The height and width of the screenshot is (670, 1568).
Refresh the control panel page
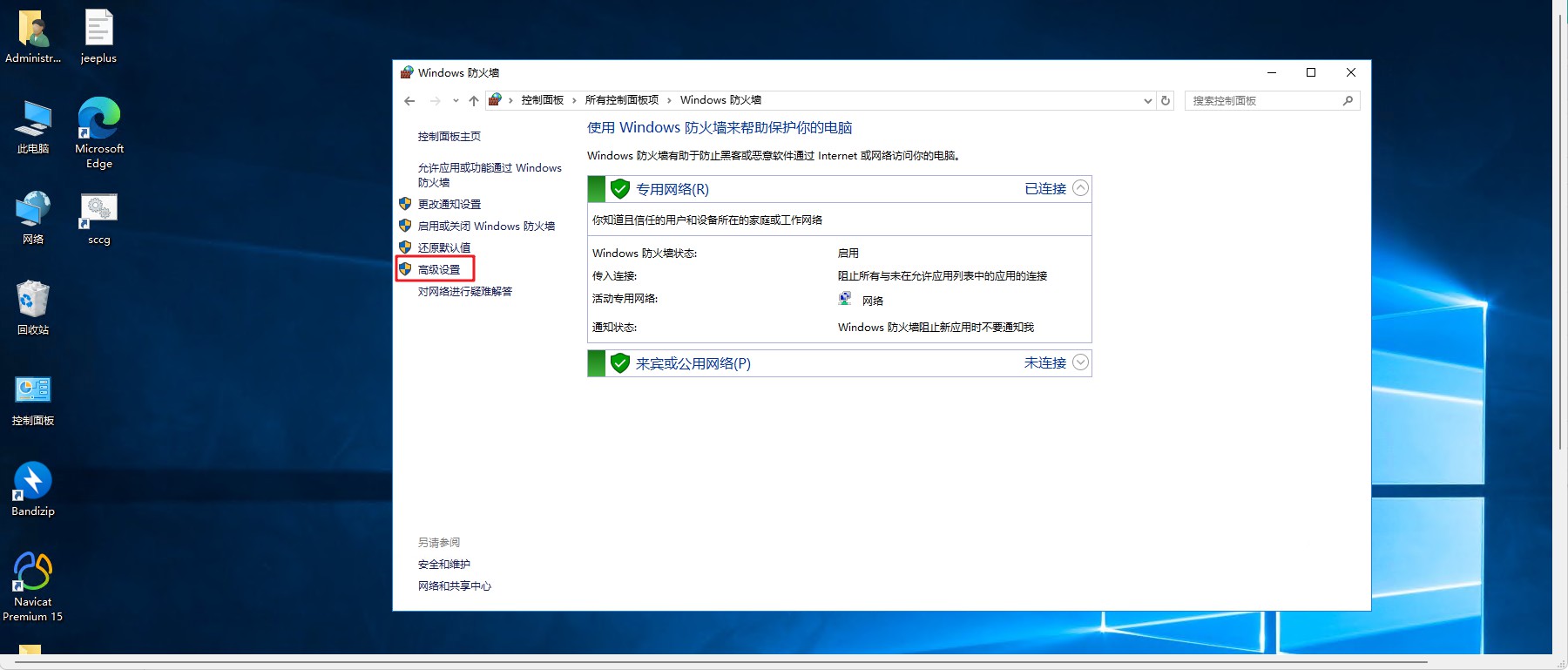pyautogui.click(x=1166, y=101)
